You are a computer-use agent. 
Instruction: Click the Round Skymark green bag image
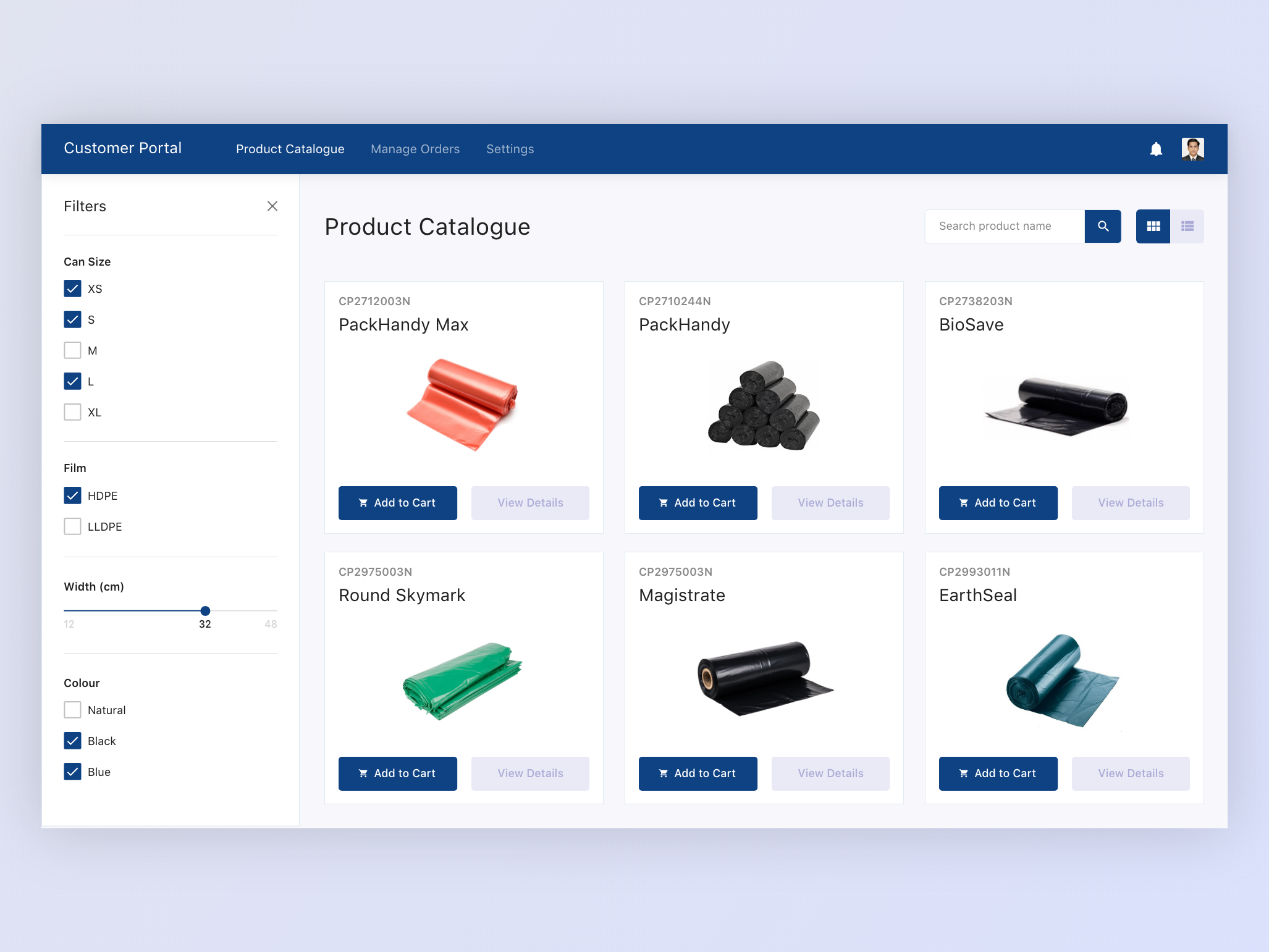(463, 681)
